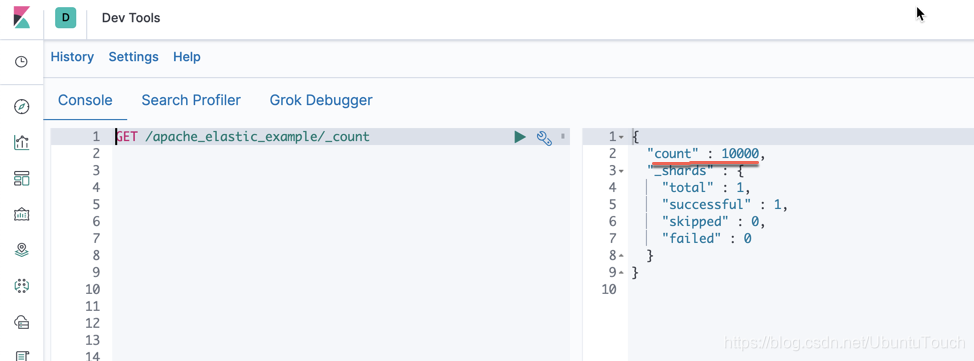Open Visualize chart icon in sidebar
This screenshot has width=974, height=361.
point(21,143)
